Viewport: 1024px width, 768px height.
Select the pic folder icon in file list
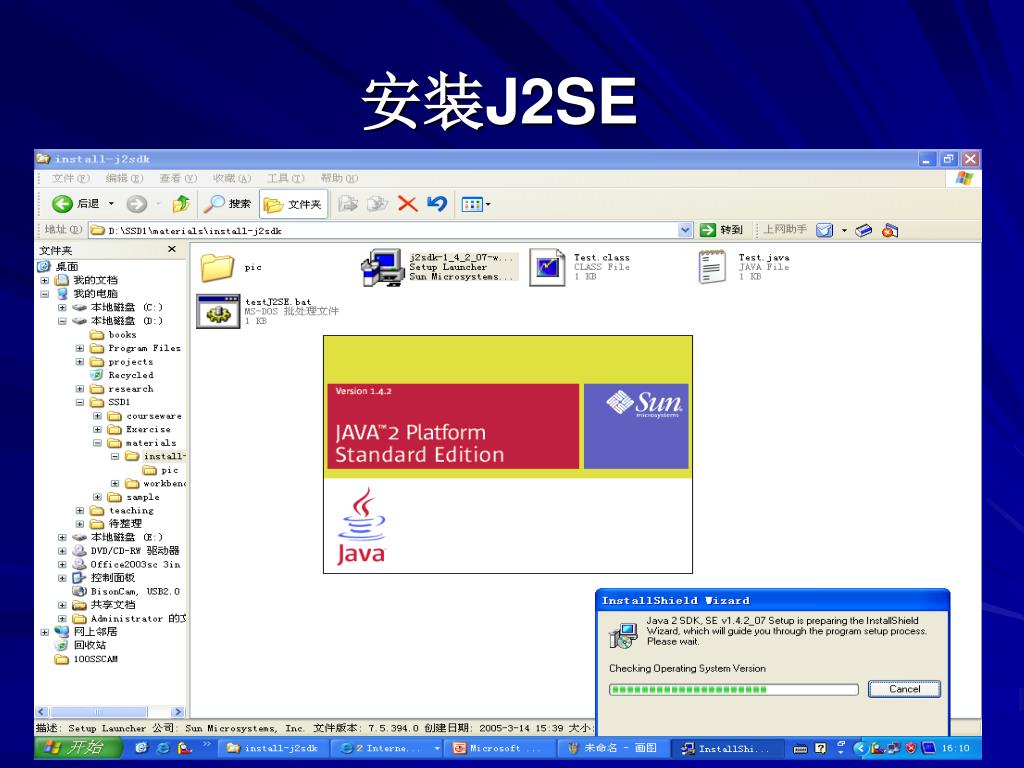pos(217,268)
